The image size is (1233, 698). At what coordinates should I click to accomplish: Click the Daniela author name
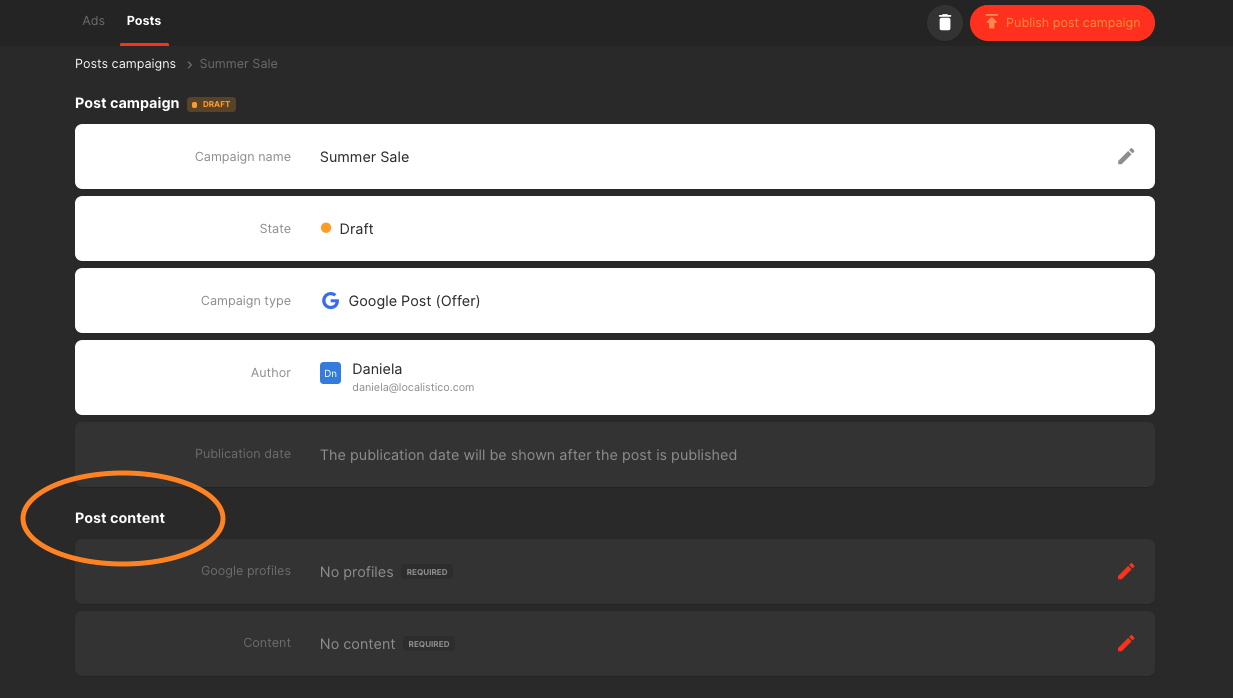(377, 369)
